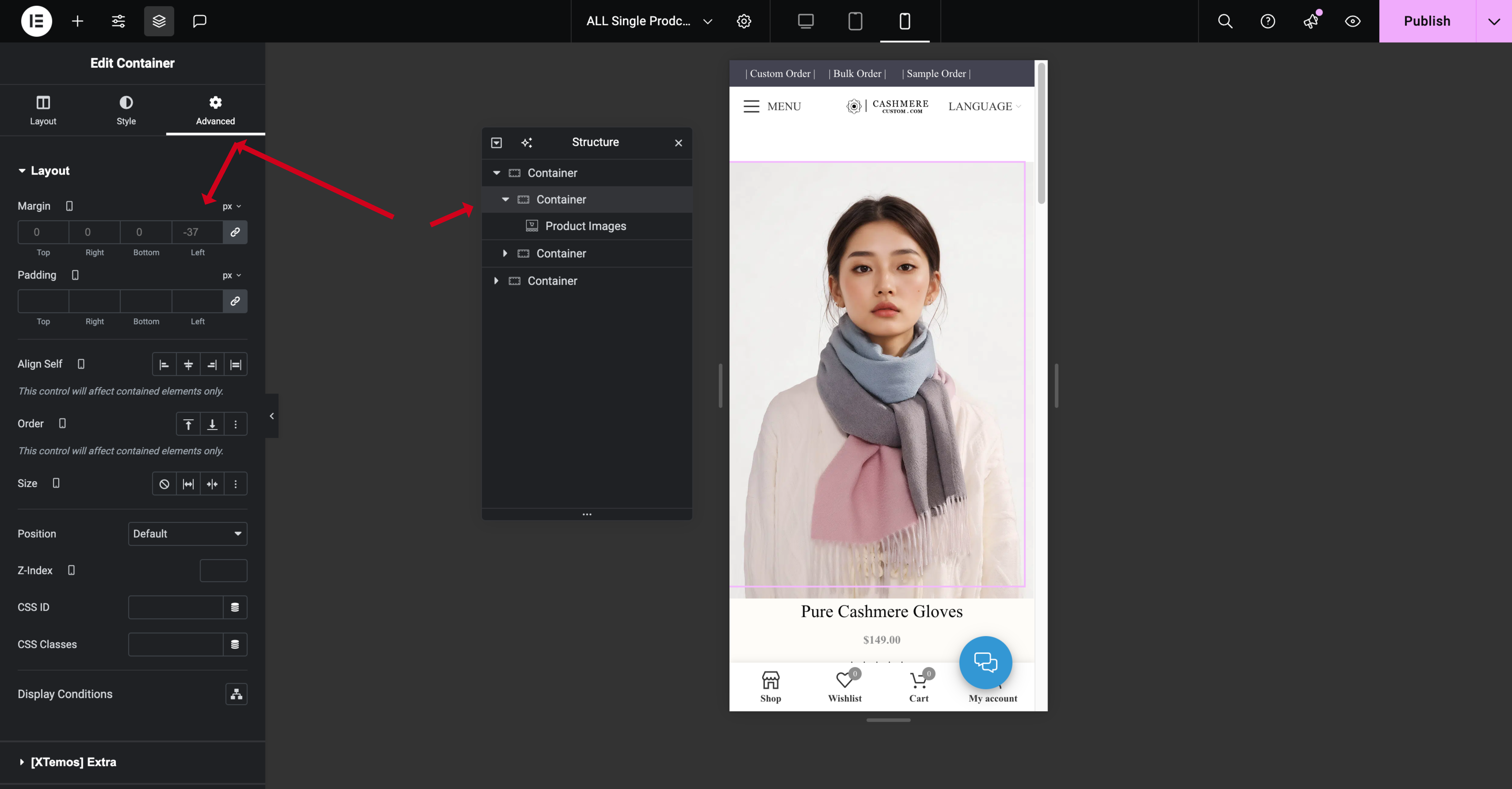Toggle Padding link values together

pos(235,301)
